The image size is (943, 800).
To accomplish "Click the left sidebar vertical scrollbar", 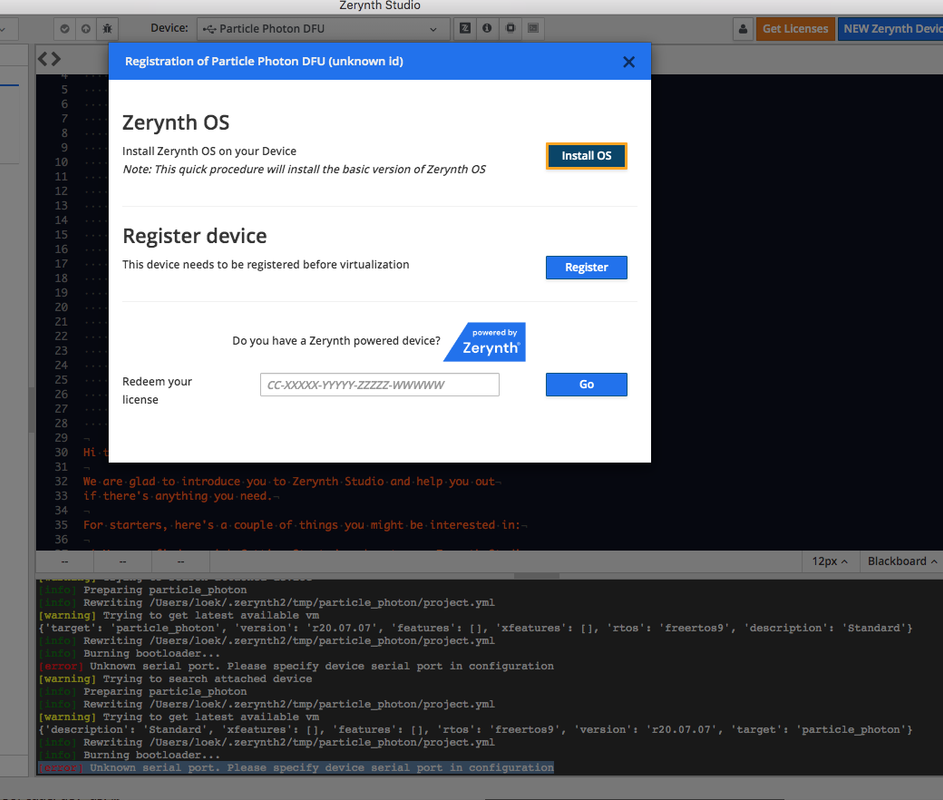I will click(31, 410).
